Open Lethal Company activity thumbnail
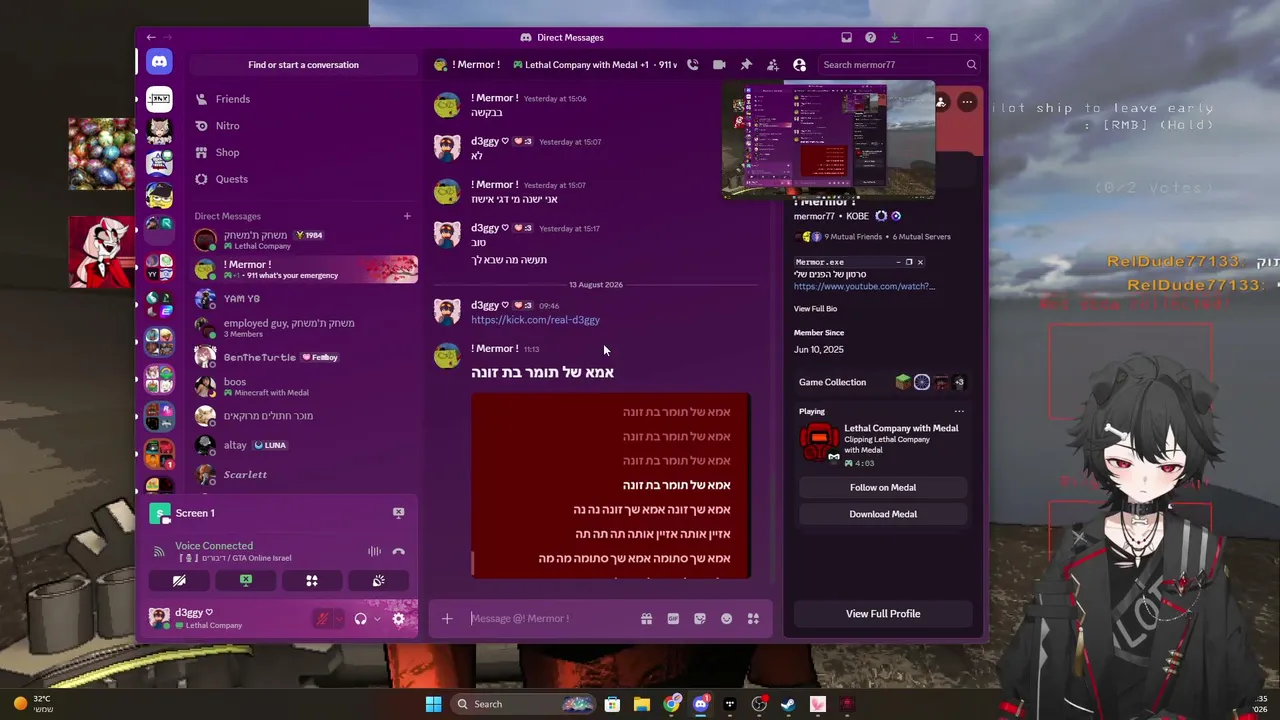This screenshot has height=720, width=1280. coord(819,442)
